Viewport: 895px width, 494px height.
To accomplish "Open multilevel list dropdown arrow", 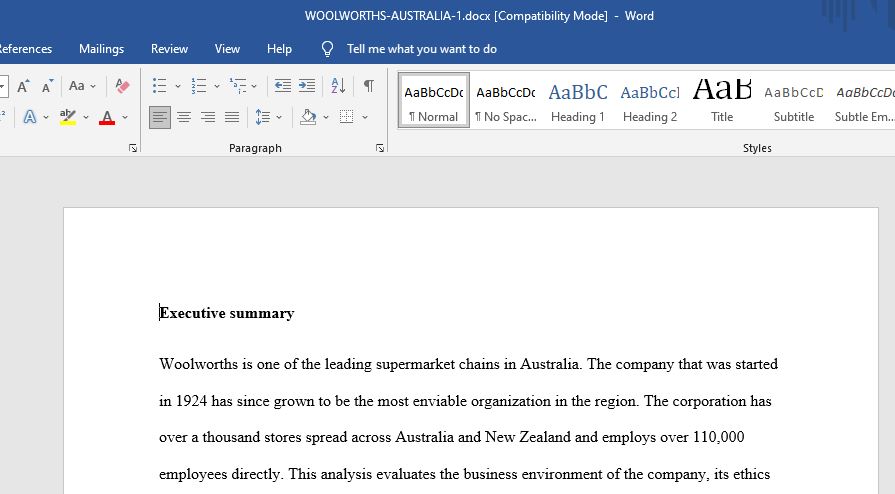I will [254, 86].
